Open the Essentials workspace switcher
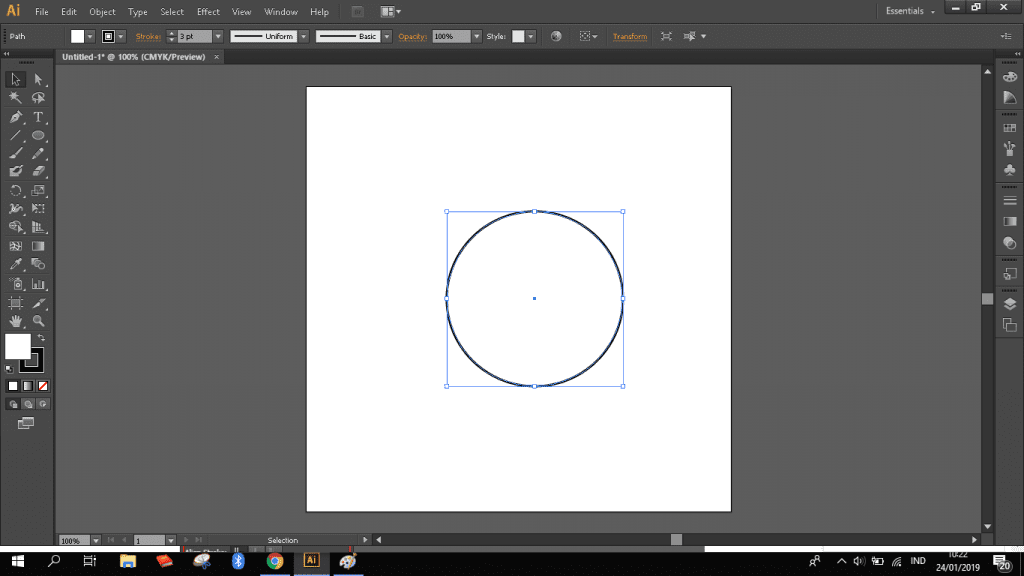Viewport: 1024px width, 576px height. coord(906,11)
